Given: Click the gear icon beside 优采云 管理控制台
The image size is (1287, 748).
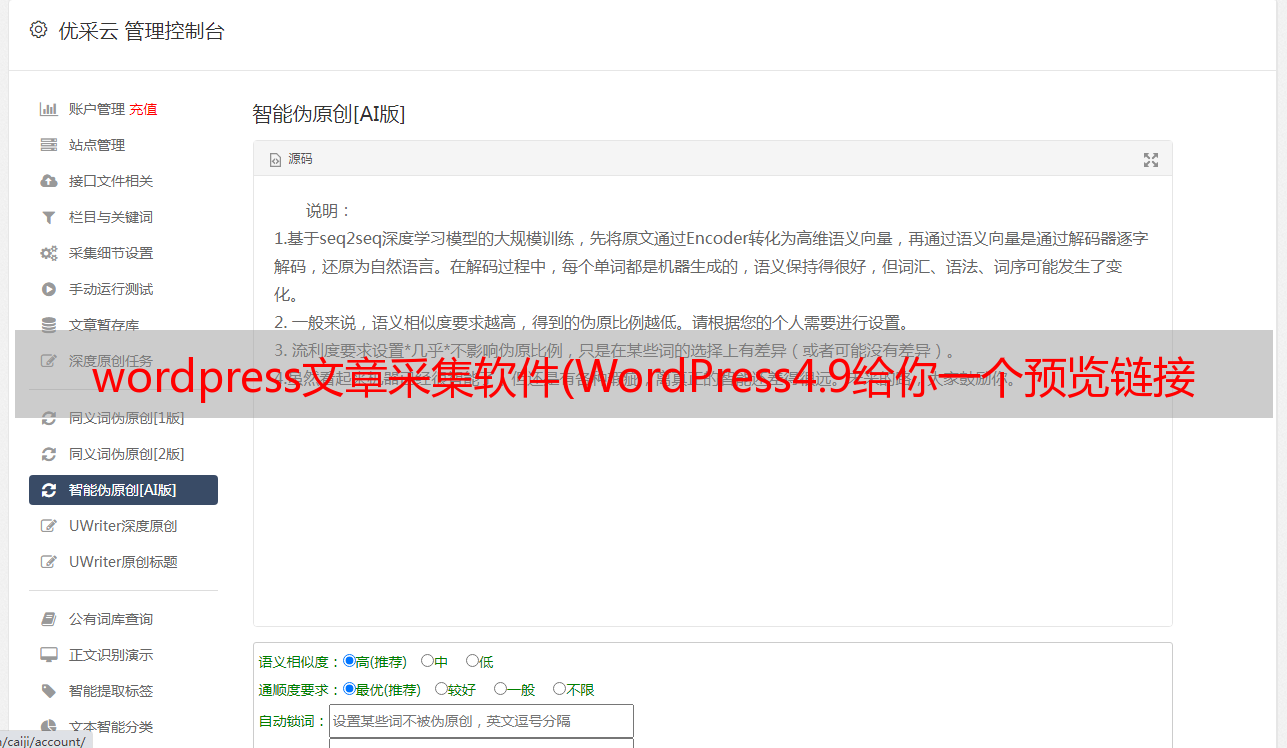Looking at the screenshot, I should pyautogui.click(x=38, y=30).
